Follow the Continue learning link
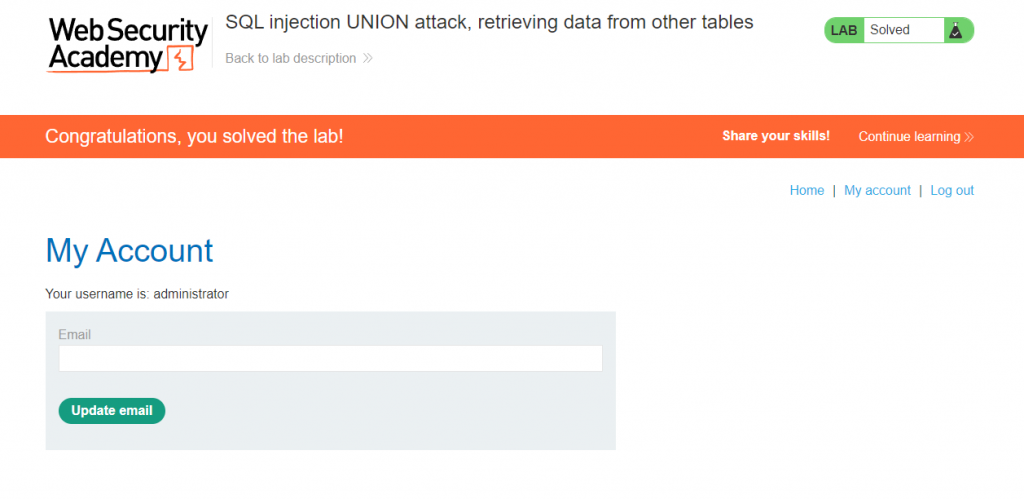The width and height of the screenshot is (1024, 499). (909, 136)
